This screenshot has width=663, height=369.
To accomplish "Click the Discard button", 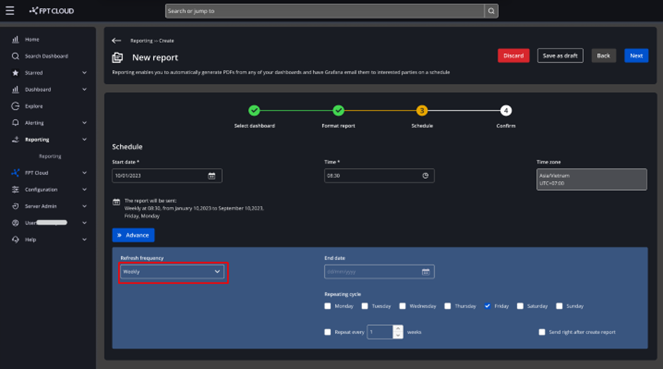I will [513, 56].
